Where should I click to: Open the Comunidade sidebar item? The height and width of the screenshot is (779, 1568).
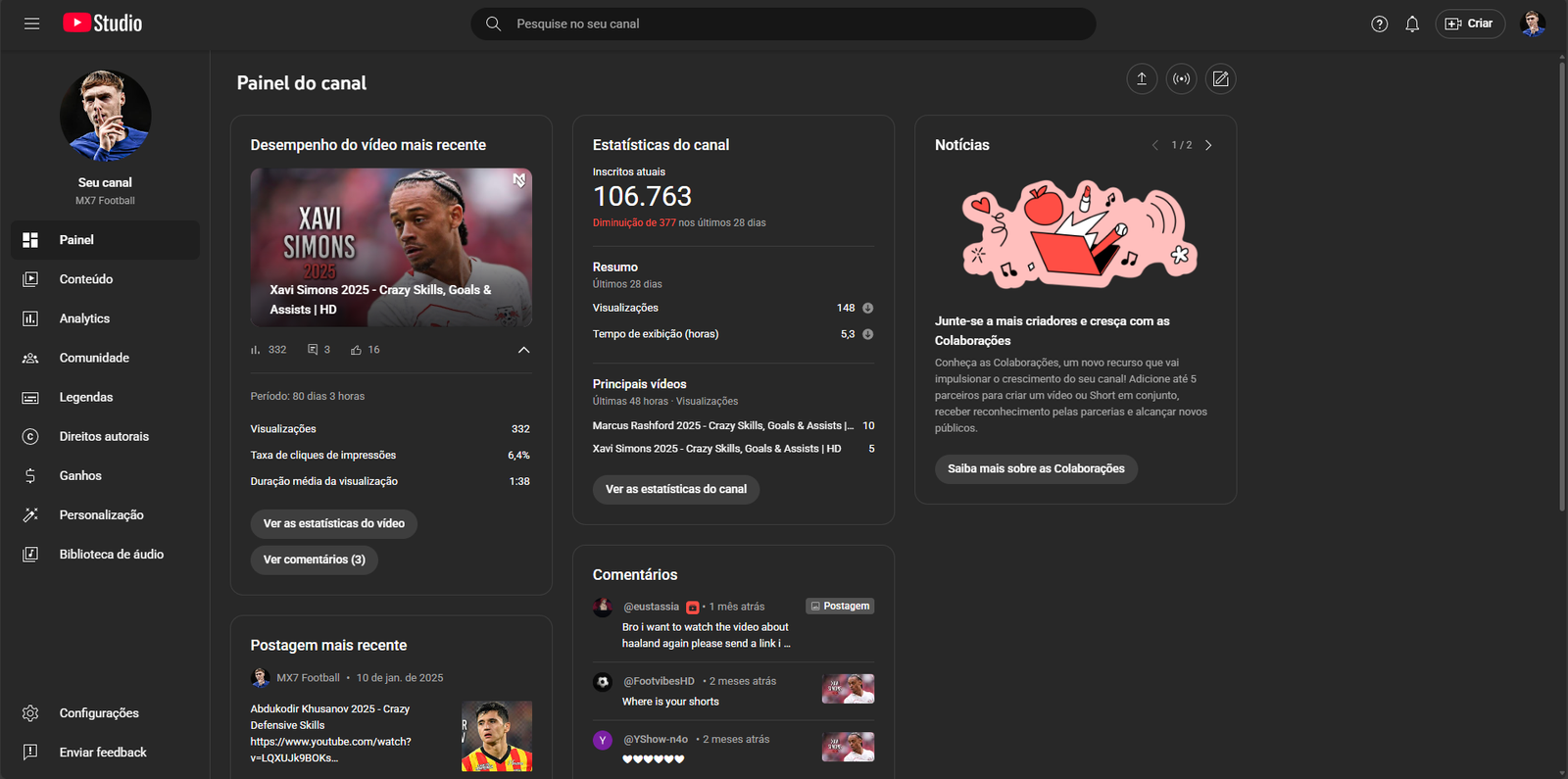[105, 358]
